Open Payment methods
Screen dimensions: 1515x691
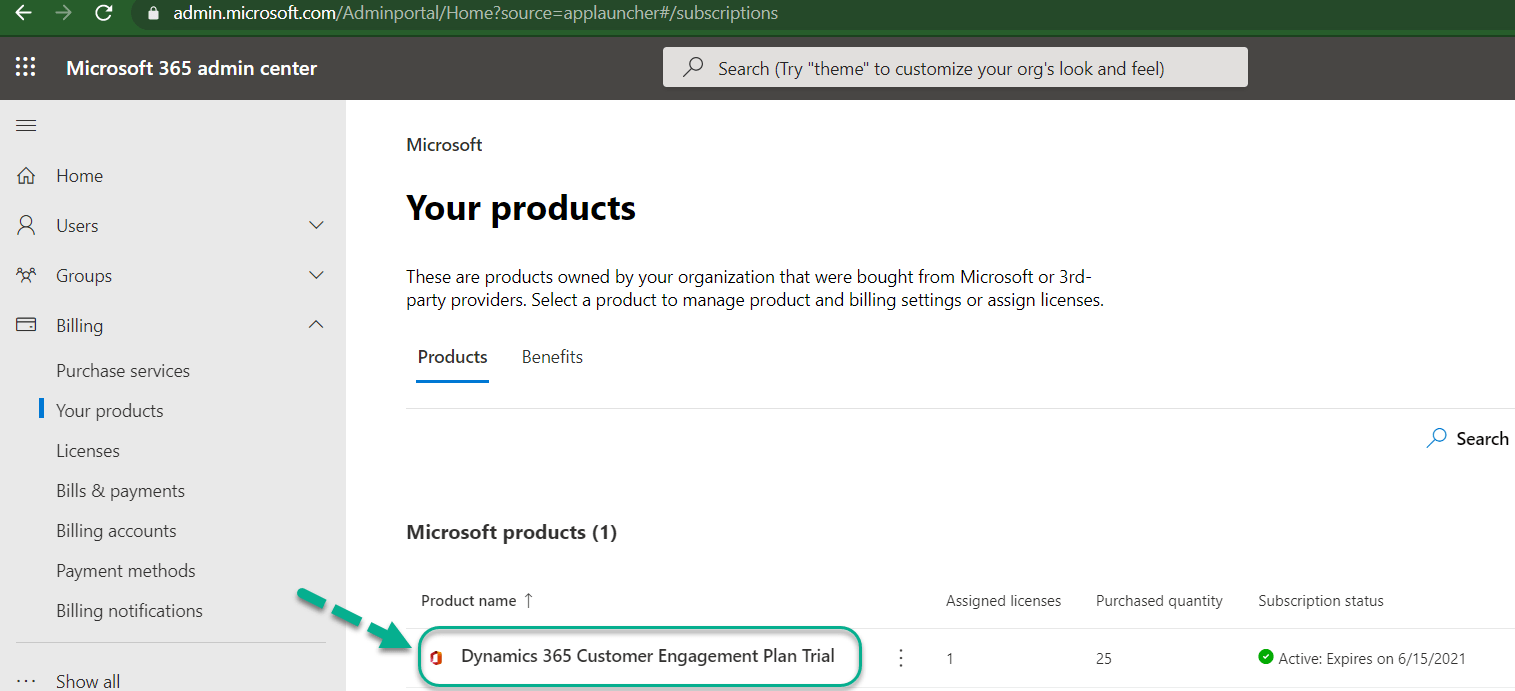126,571
